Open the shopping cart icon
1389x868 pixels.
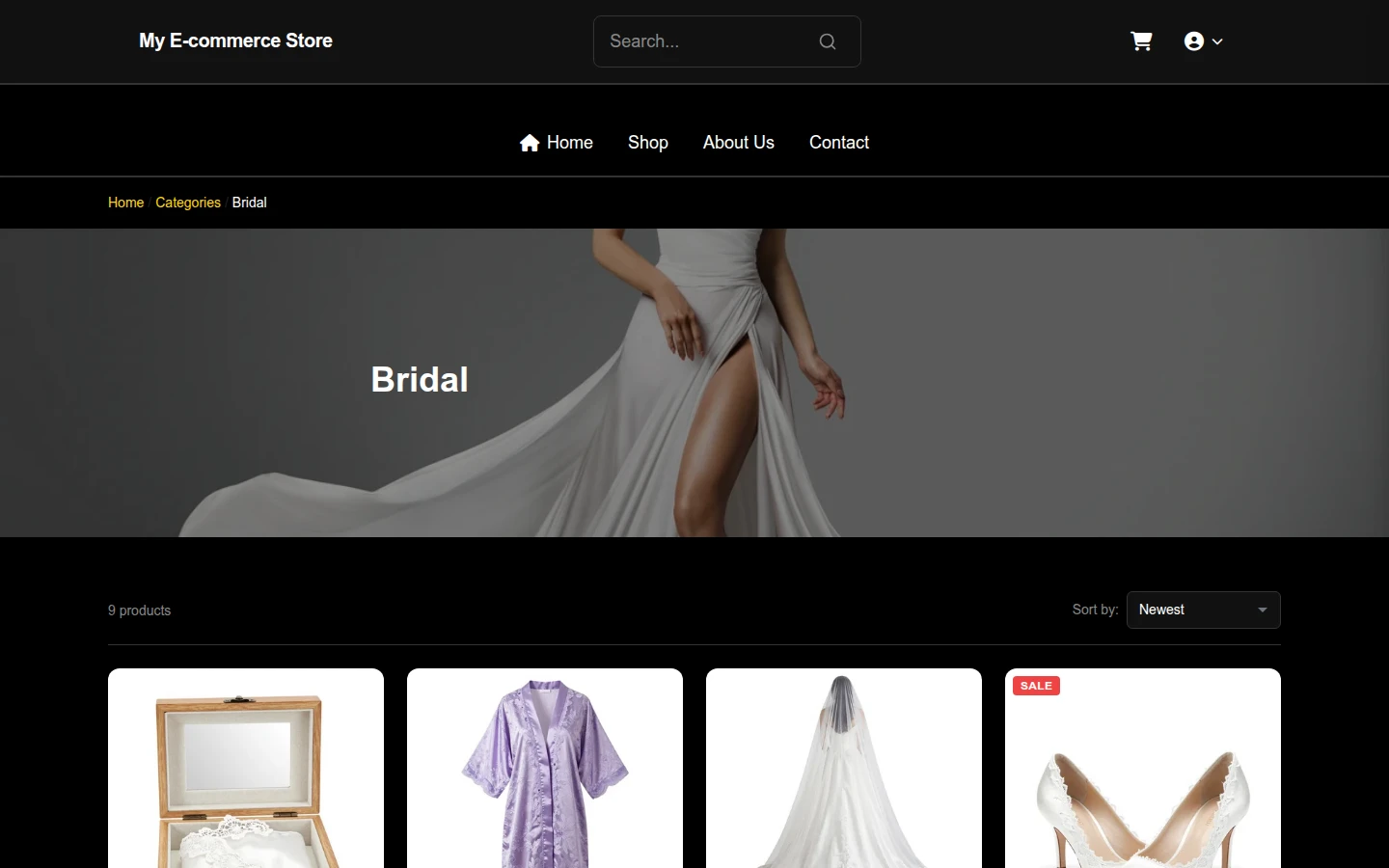point(1141,41)
